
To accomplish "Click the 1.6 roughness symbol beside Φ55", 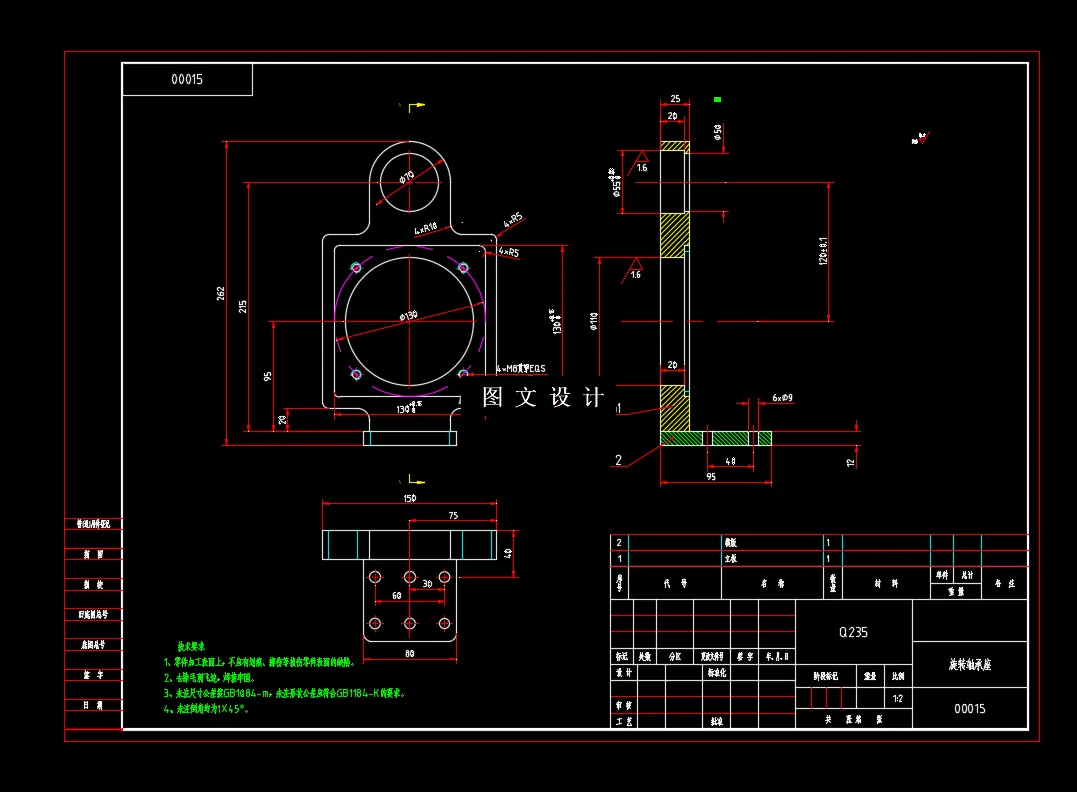I will 639,163.
